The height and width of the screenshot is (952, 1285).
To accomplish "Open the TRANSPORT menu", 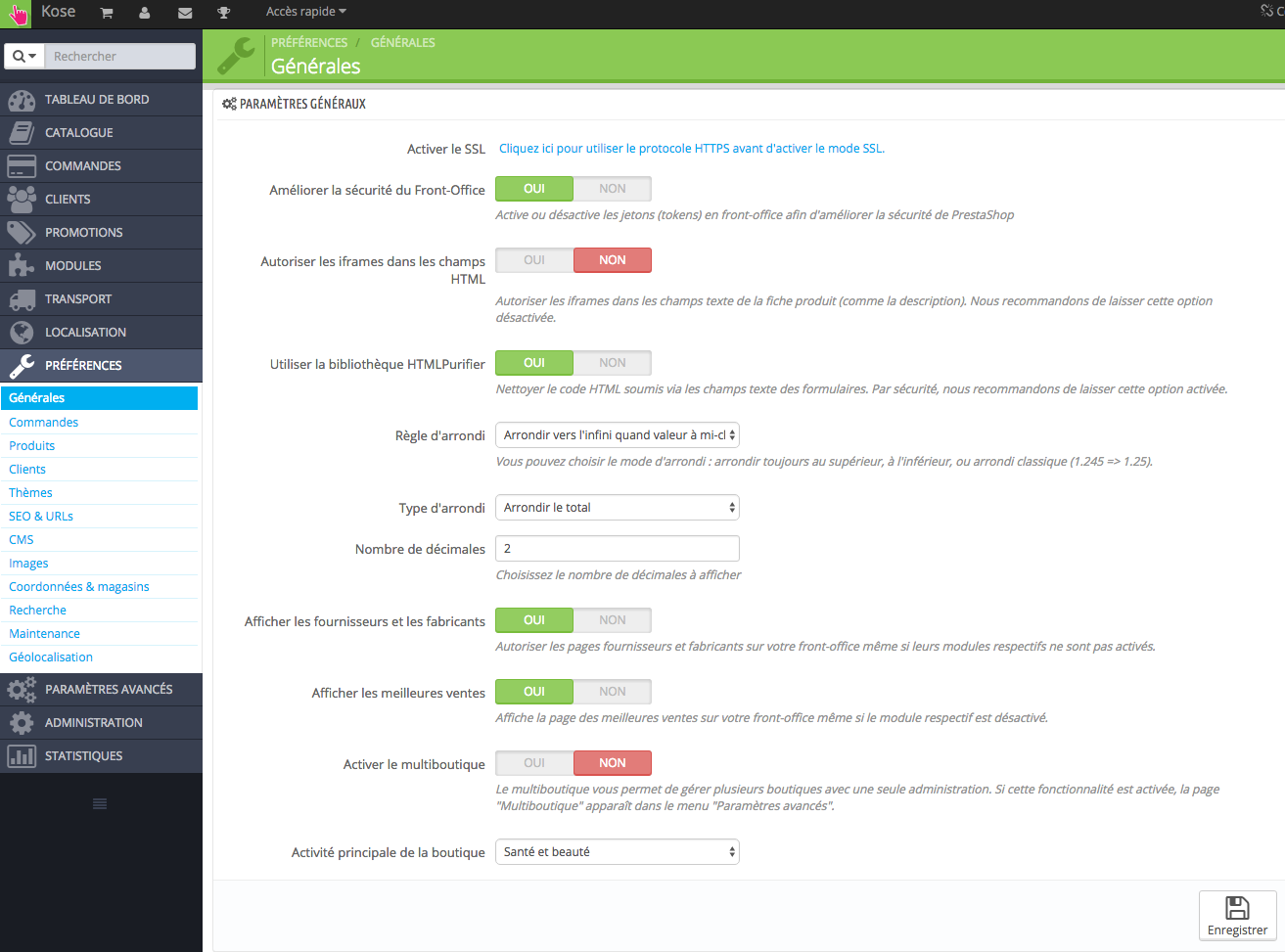I will [101, 299].
